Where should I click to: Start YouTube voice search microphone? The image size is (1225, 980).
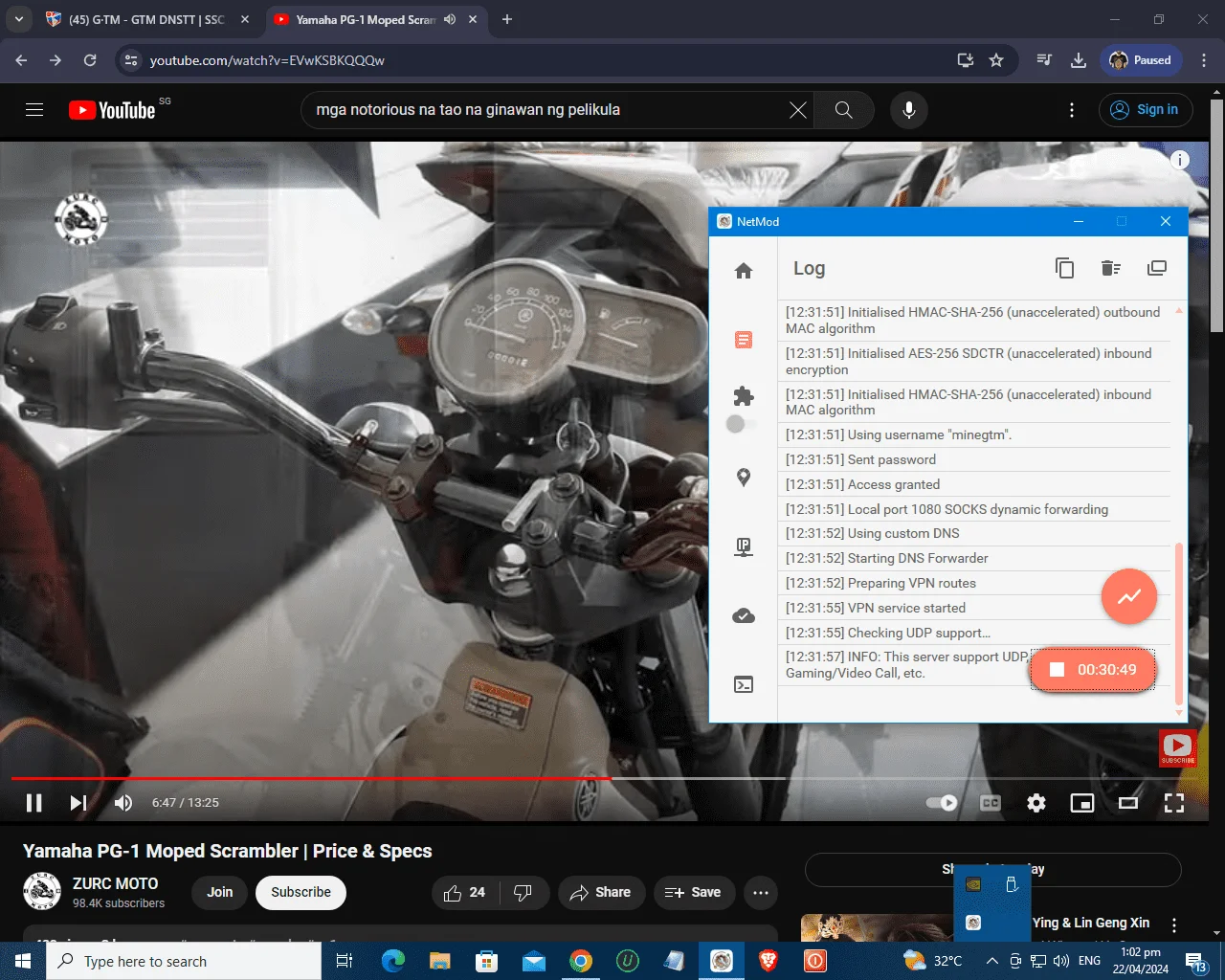point(909,110)
